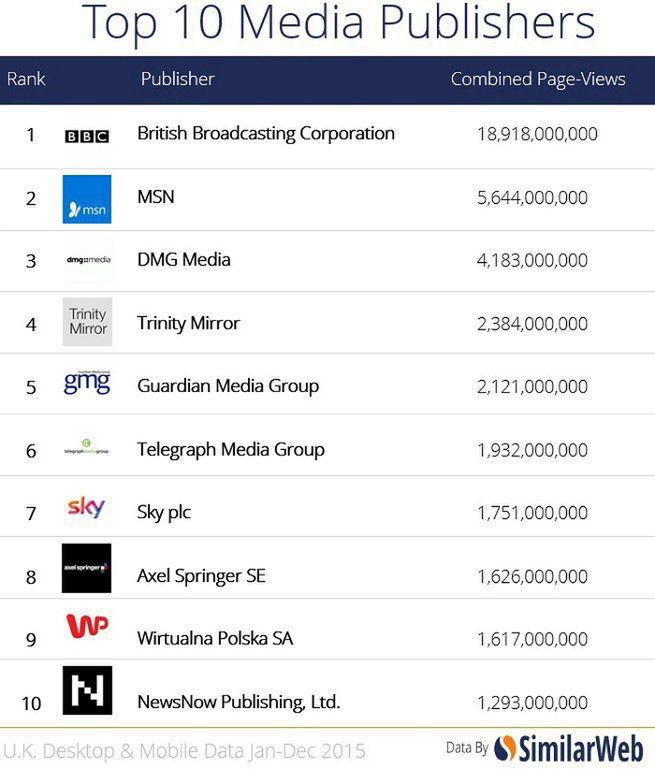This screenshot has height=769, width=655.
Task: Click the BBC logo icon
Action: pos(86,136)
